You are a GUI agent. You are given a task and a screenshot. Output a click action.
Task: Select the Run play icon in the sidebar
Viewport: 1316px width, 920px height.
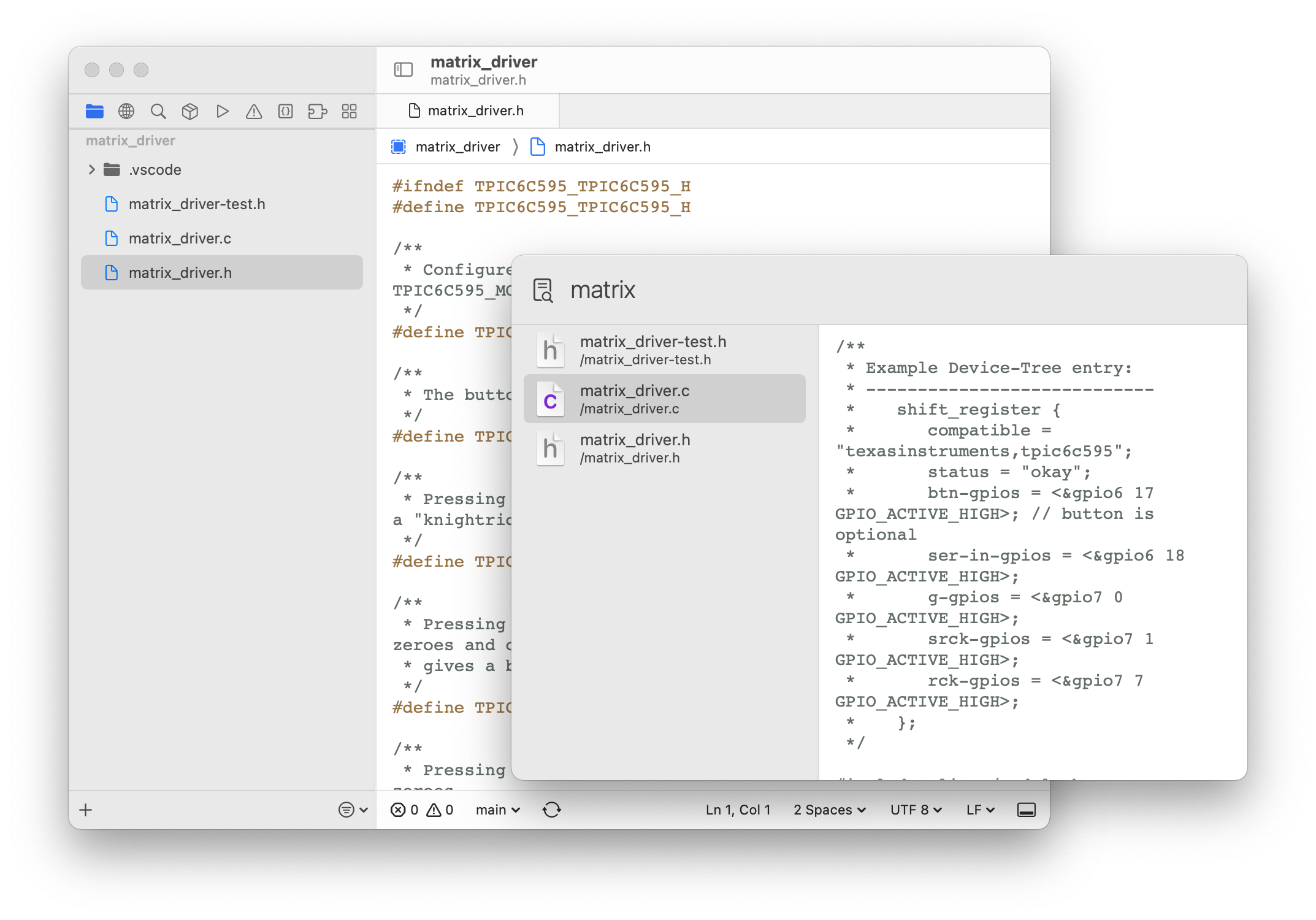[x=222, y=111]
